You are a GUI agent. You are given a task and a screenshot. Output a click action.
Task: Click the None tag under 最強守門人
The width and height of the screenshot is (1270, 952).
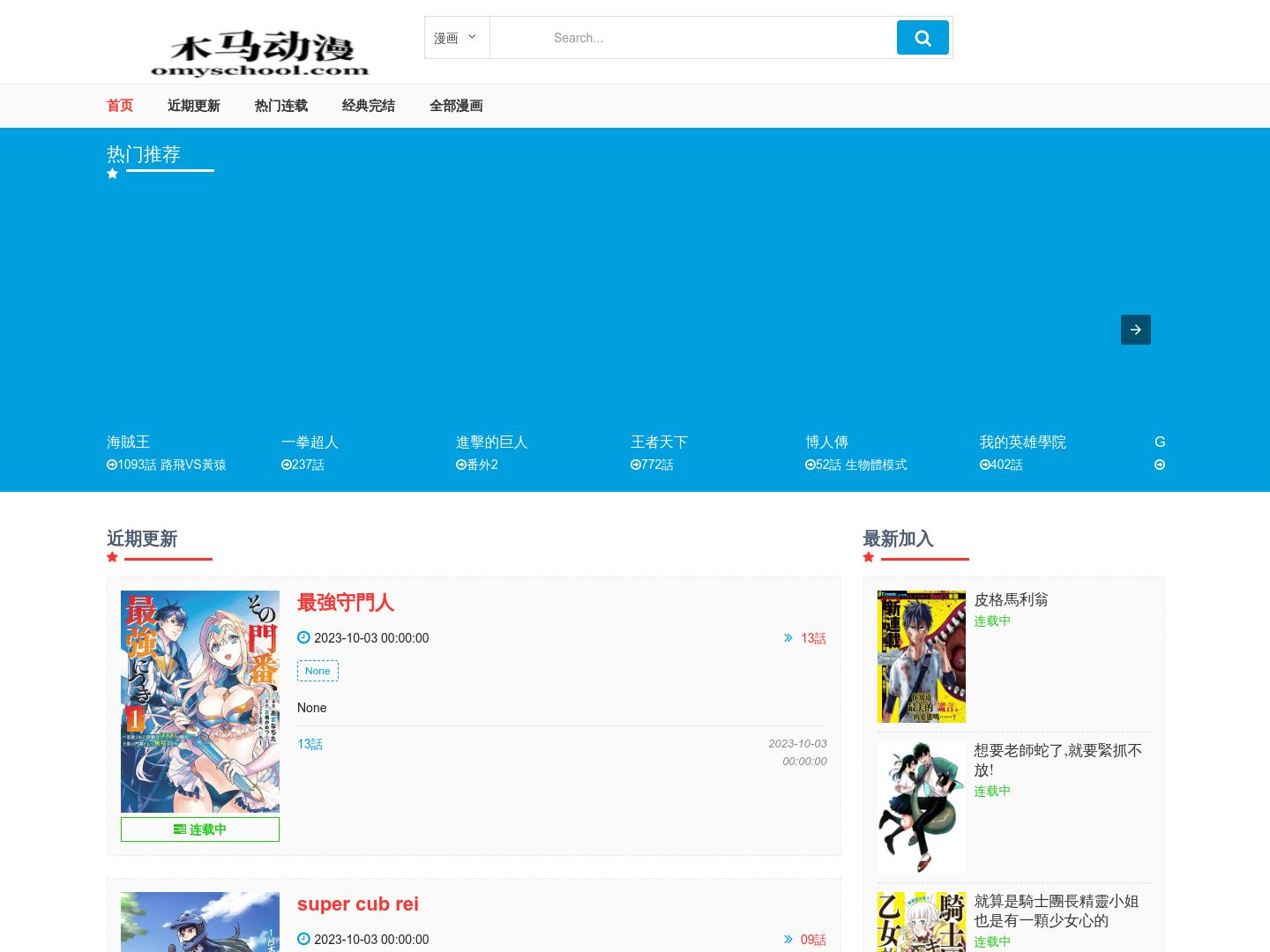(317, 671)
